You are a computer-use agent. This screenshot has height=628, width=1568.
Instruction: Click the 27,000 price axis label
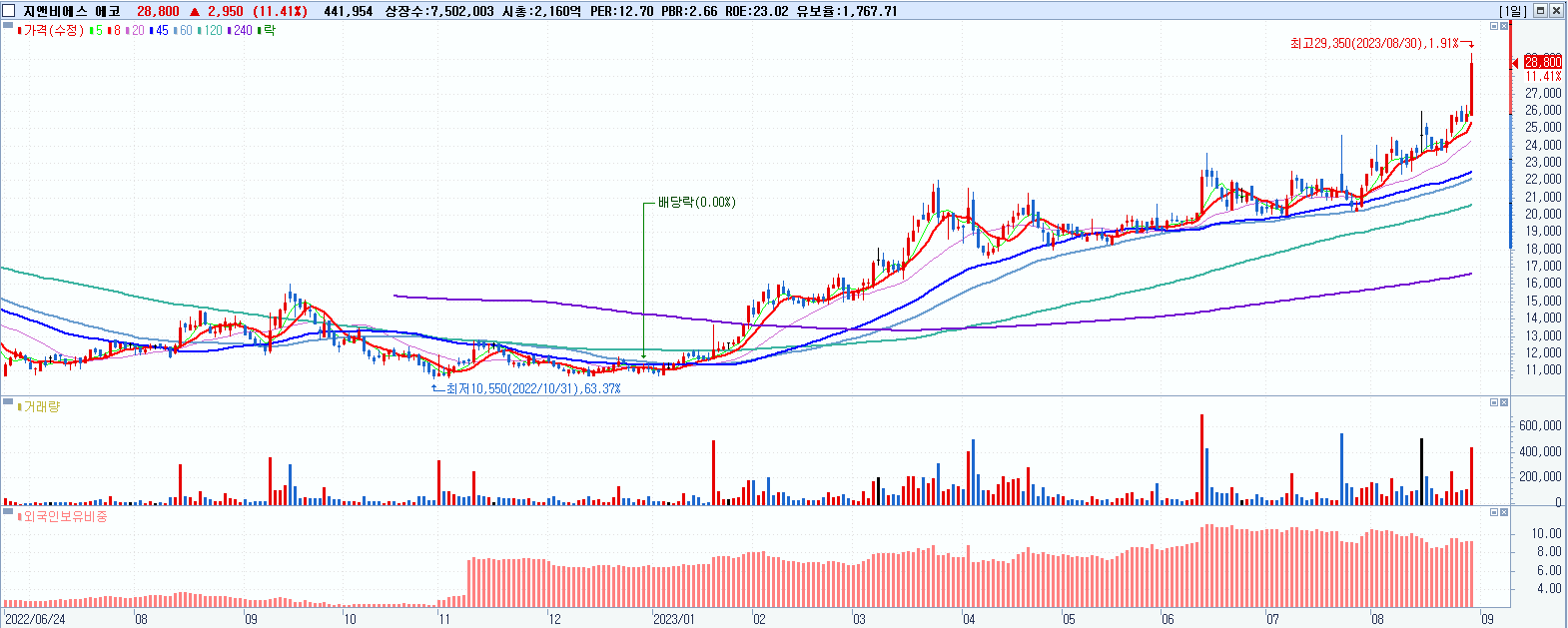(x=1543, y=94)
